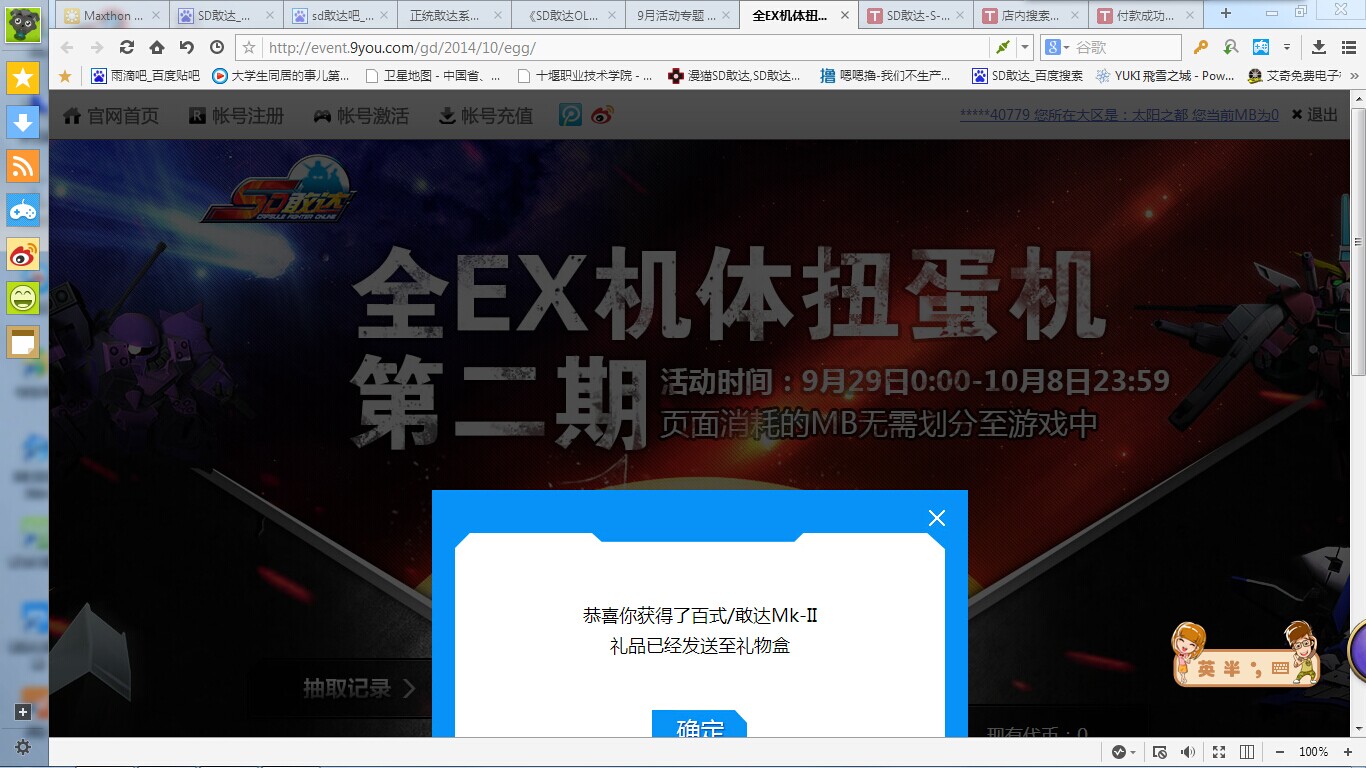Open the notes sidebar icon
This screenshot has width=1366, height=768.
tap(23, 342)
